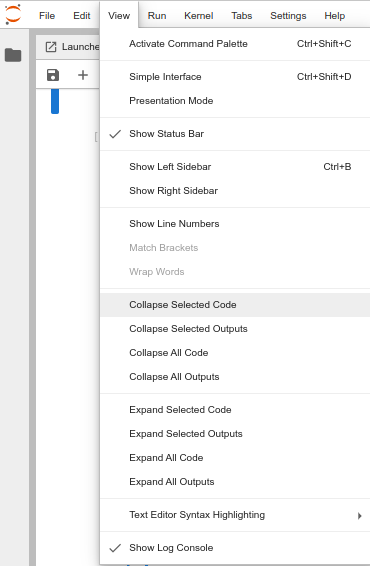
Task: Open the Kernel menu
Action: click(199, 16)
